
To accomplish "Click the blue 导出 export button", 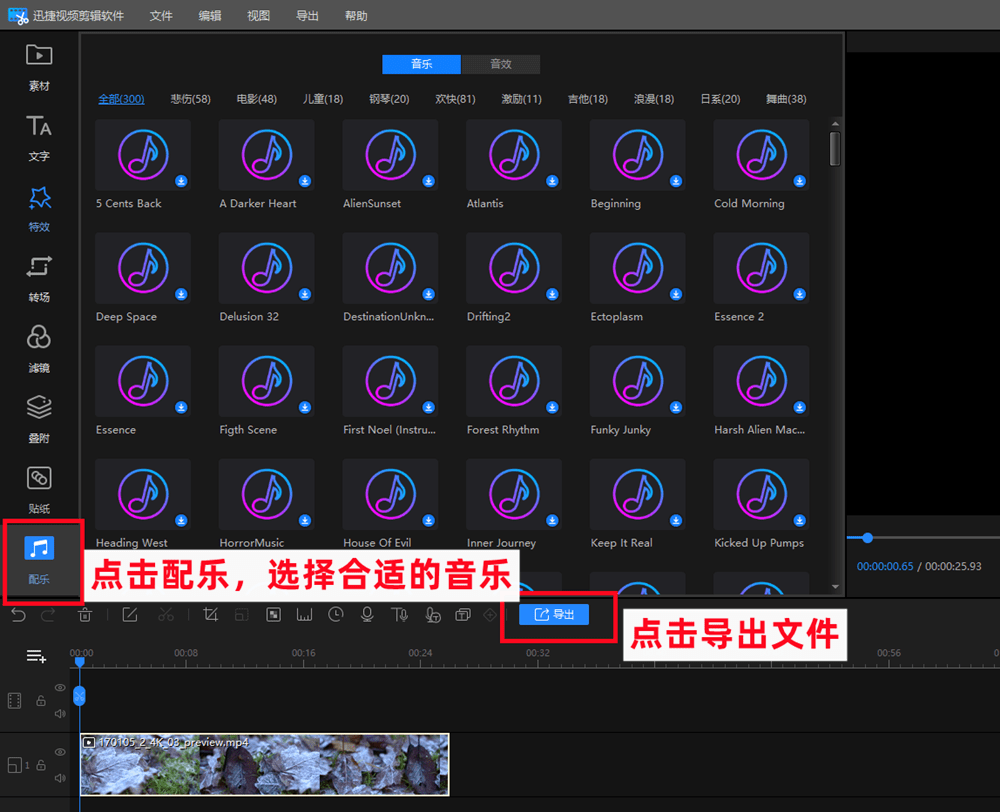I will click(x=554, y=614).
